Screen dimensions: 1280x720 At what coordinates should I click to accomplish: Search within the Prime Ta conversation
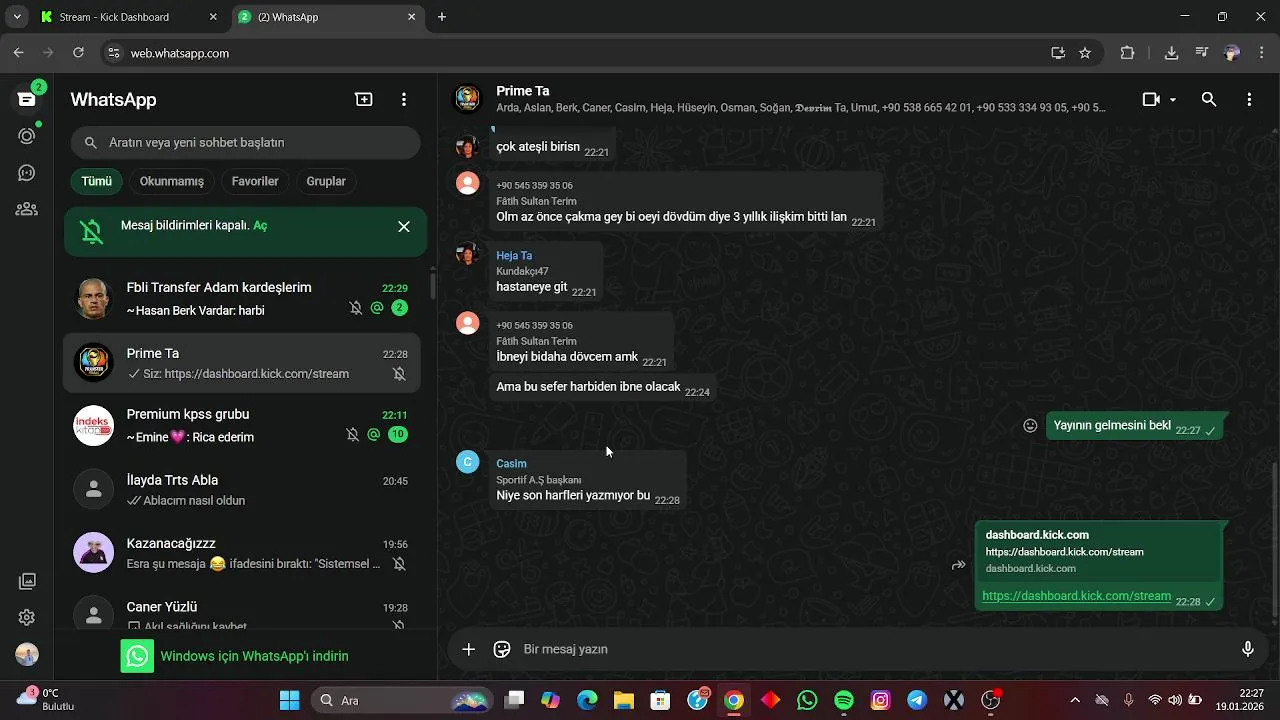(1209, 99)
